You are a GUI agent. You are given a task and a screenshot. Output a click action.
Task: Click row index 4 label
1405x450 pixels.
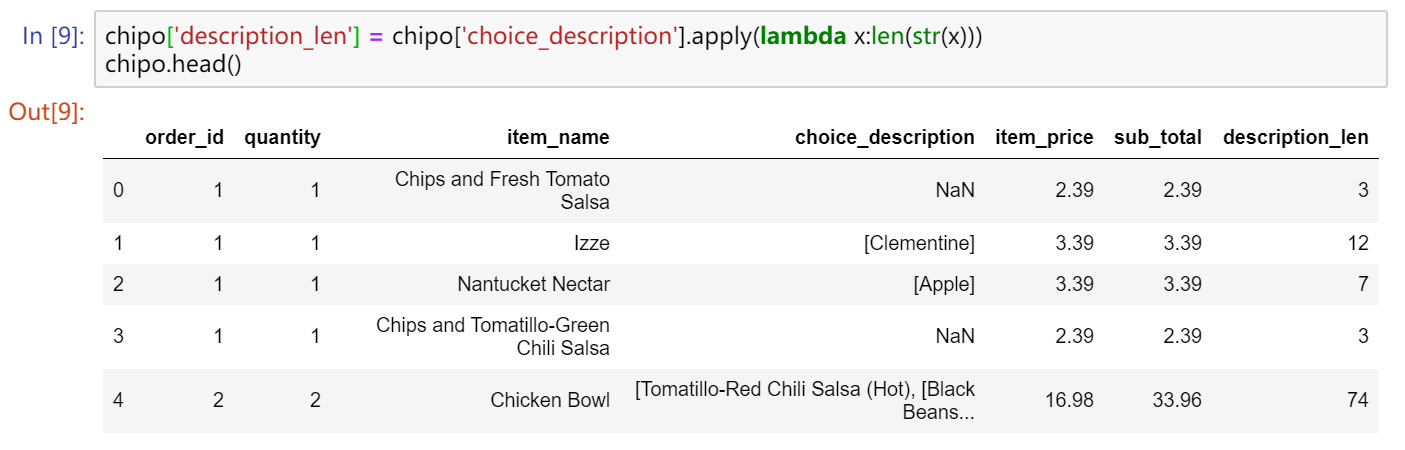118,401
